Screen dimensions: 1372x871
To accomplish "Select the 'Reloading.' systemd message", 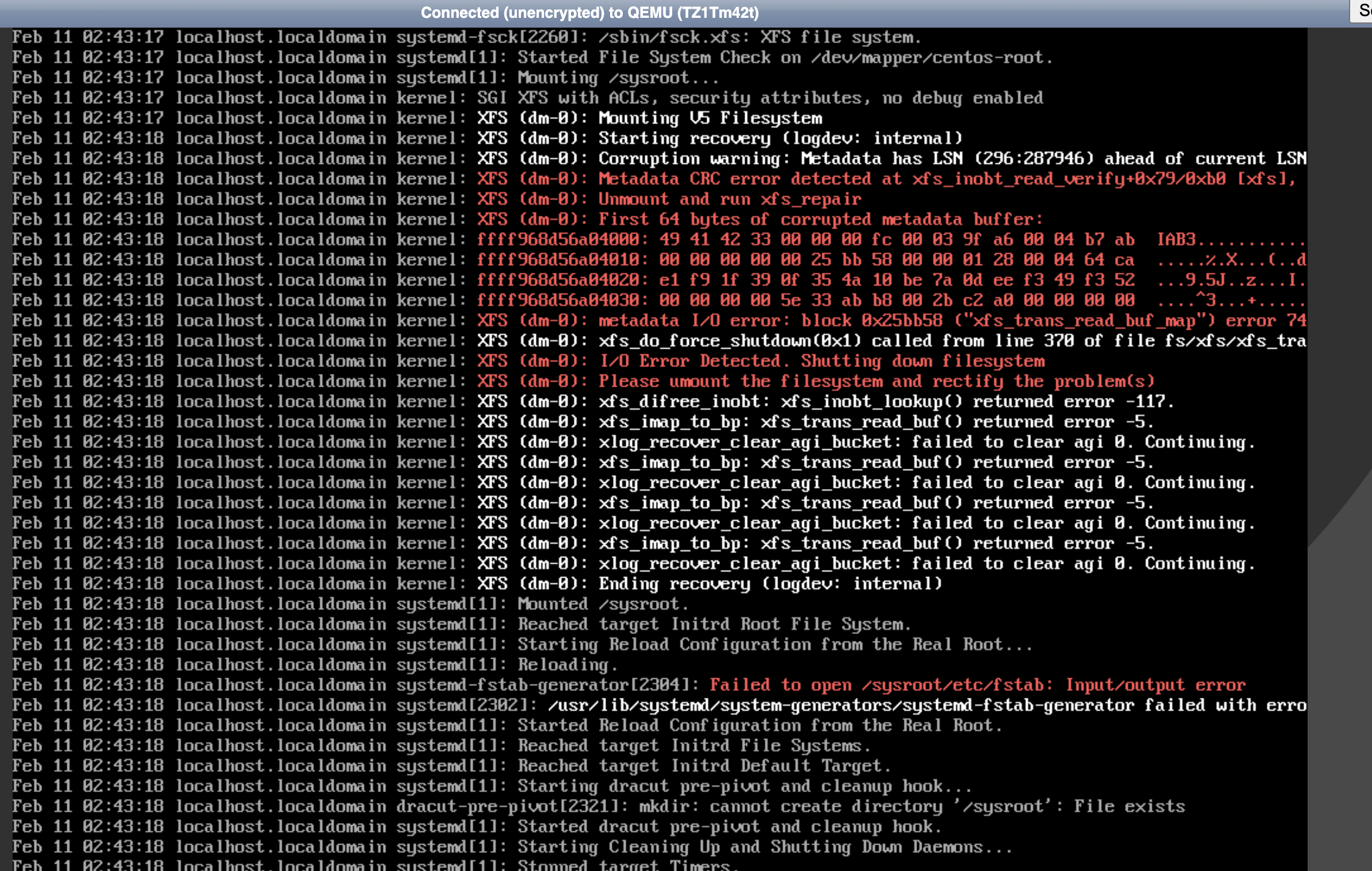I will click(567, 664).
